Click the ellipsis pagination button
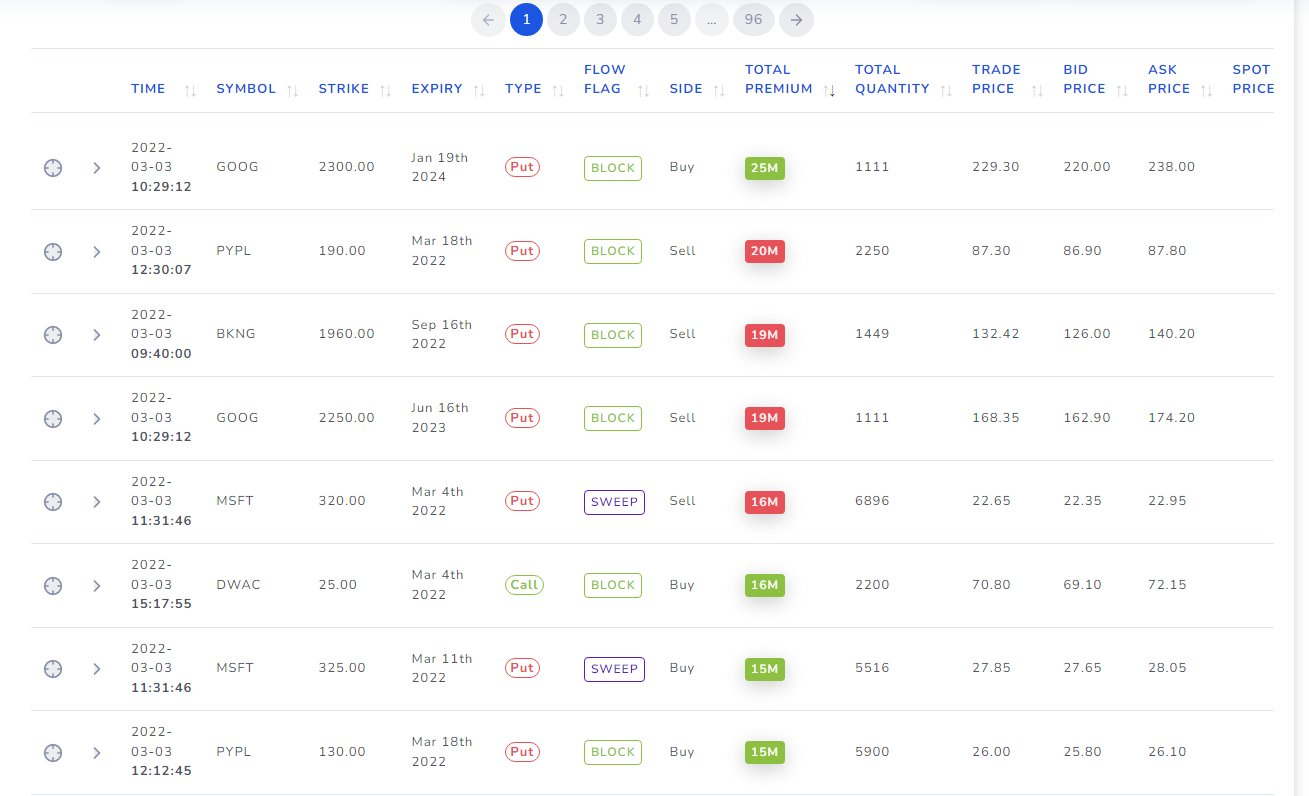The height and width of the screenshot is (796, 1309). pos(712,19)
